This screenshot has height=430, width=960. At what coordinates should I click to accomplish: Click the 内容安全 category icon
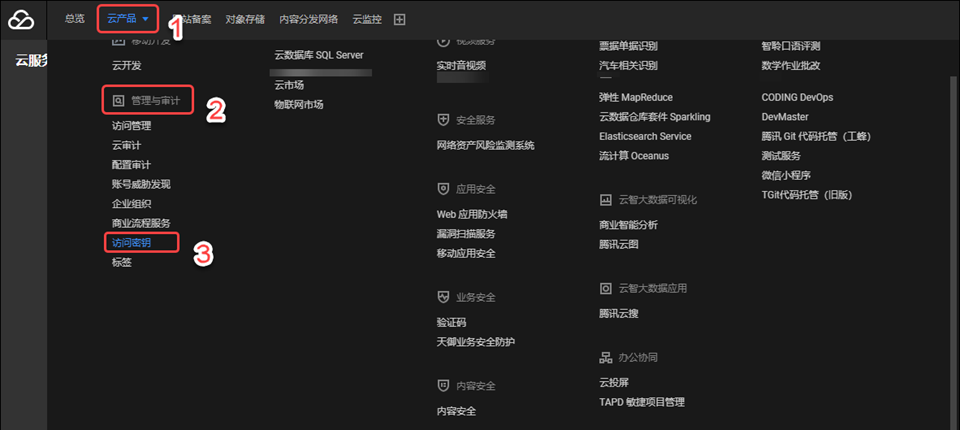pos(443,386)
